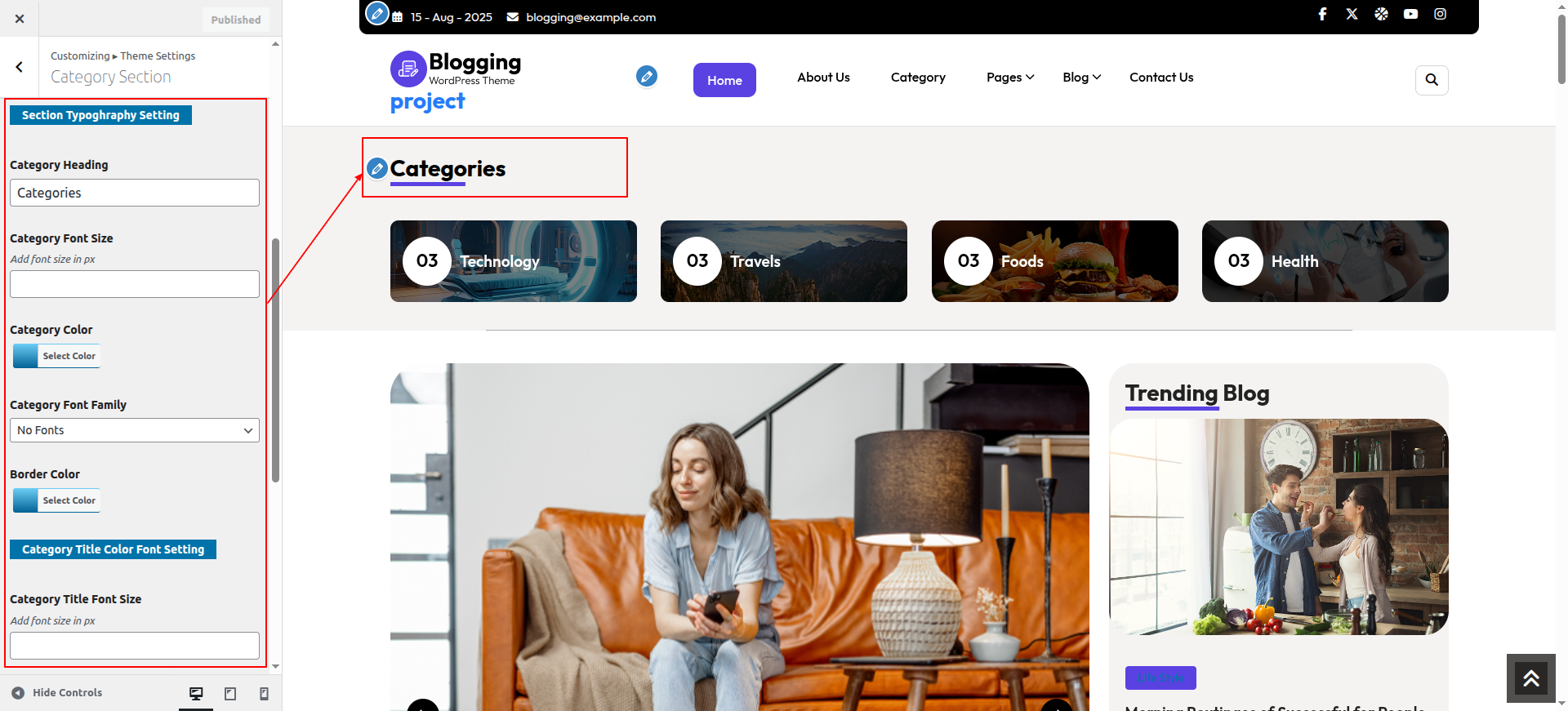Screen dimensions: 1568x711
Task: Switch to desktop preview mode
Action: [196, 693]
